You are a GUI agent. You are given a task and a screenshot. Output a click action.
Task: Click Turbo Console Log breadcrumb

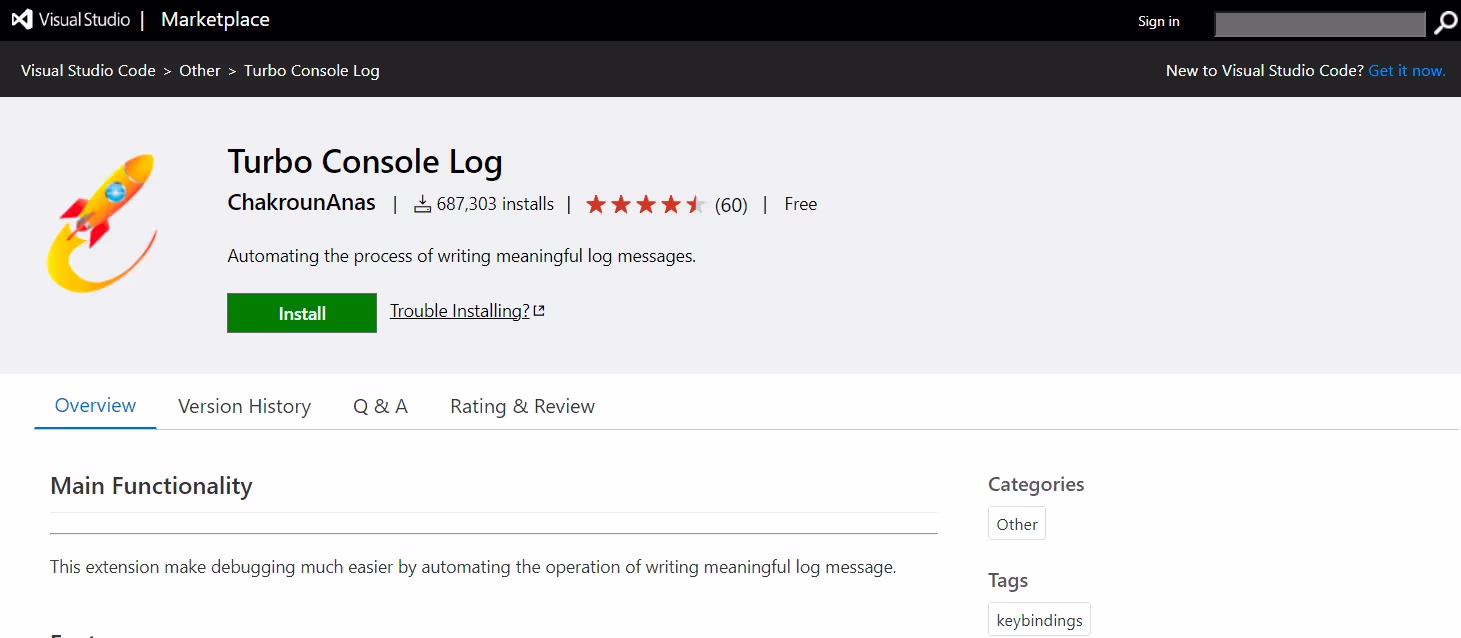(x=312, y=70)
